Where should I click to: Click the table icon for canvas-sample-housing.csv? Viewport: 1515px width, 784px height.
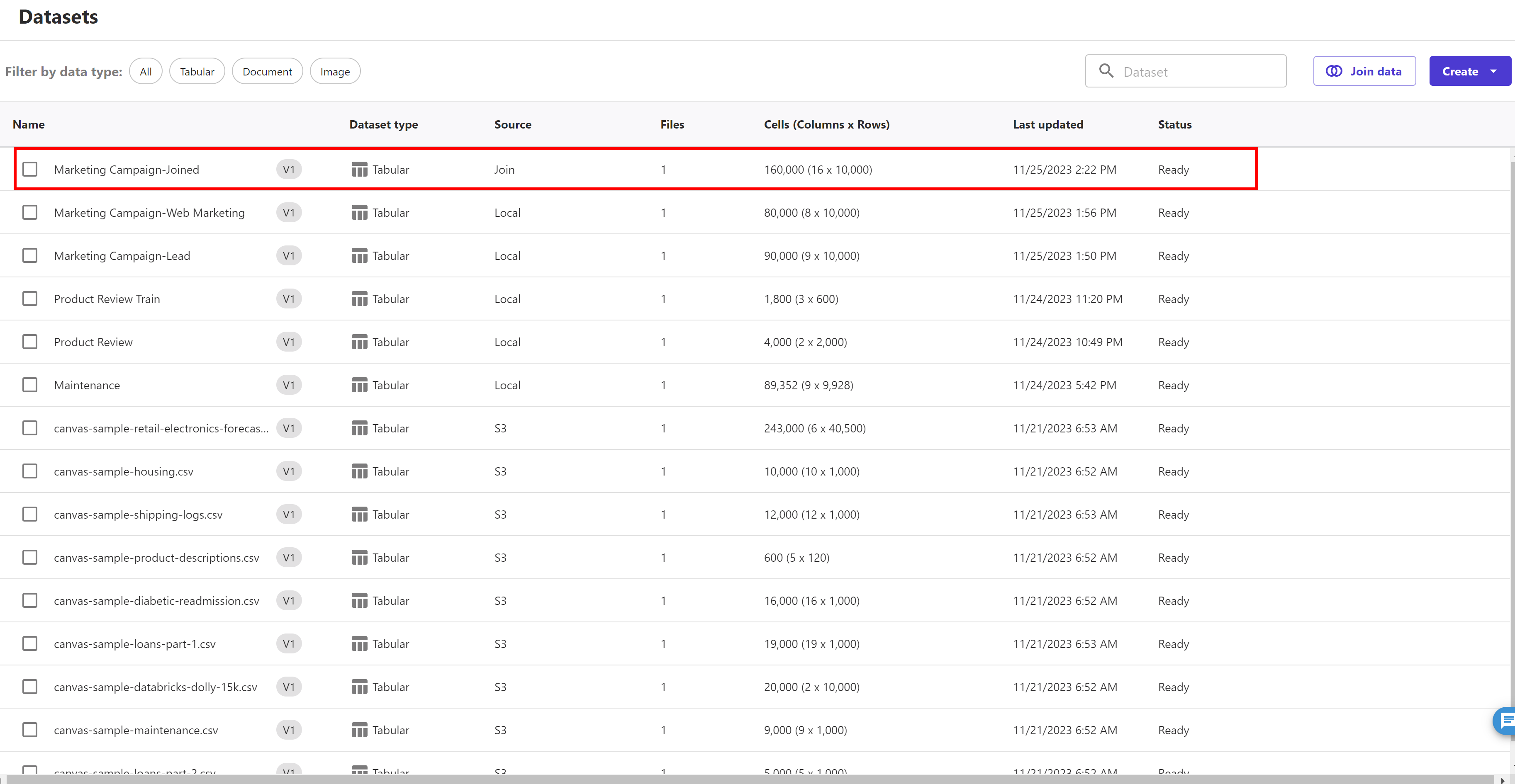[x=359, y=471]
